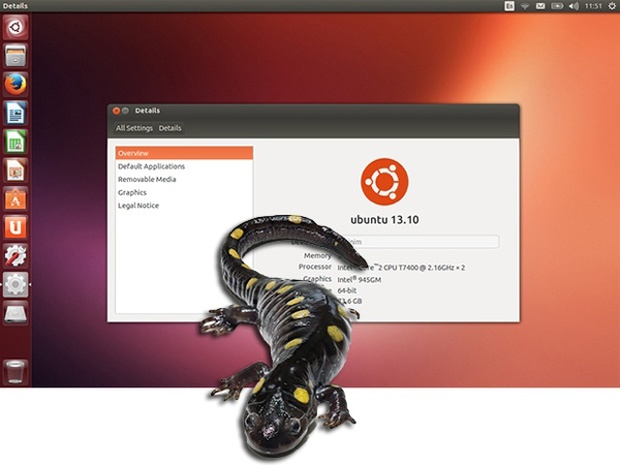Click the graphics value 'Intel® 945GM'
The width and height of the screenshot is (620, 465).
click(x=359, y=279)
